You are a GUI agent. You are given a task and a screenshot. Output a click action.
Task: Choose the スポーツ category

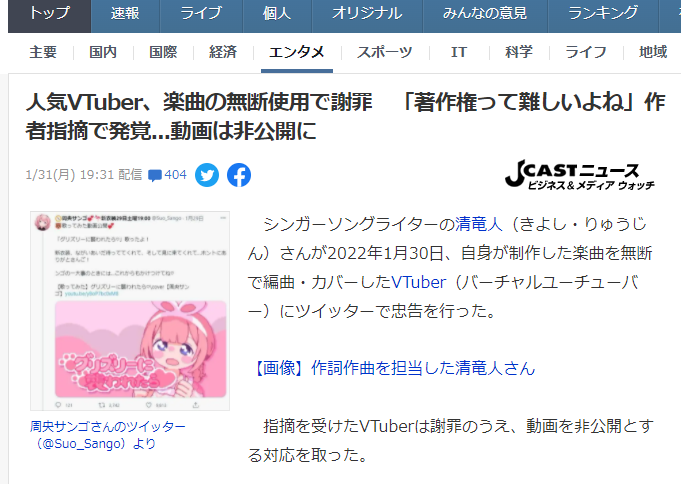[x=384, y=52]
